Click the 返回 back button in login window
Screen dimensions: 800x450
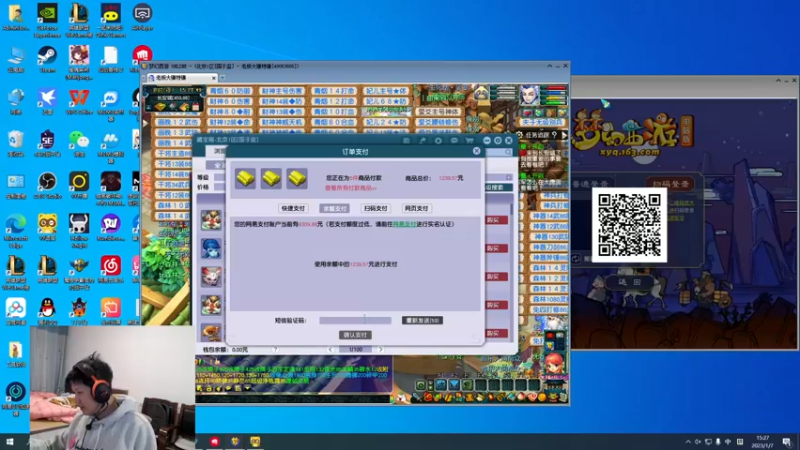coord(630,282)
